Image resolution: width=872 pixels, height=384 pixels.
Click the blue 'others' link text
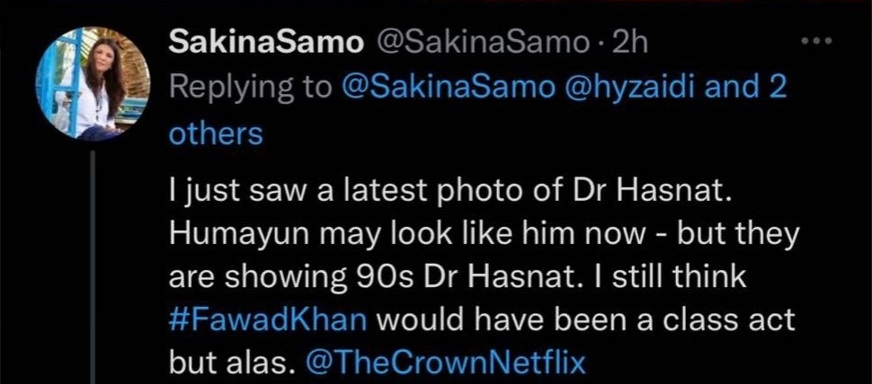[x=215, y=134]
